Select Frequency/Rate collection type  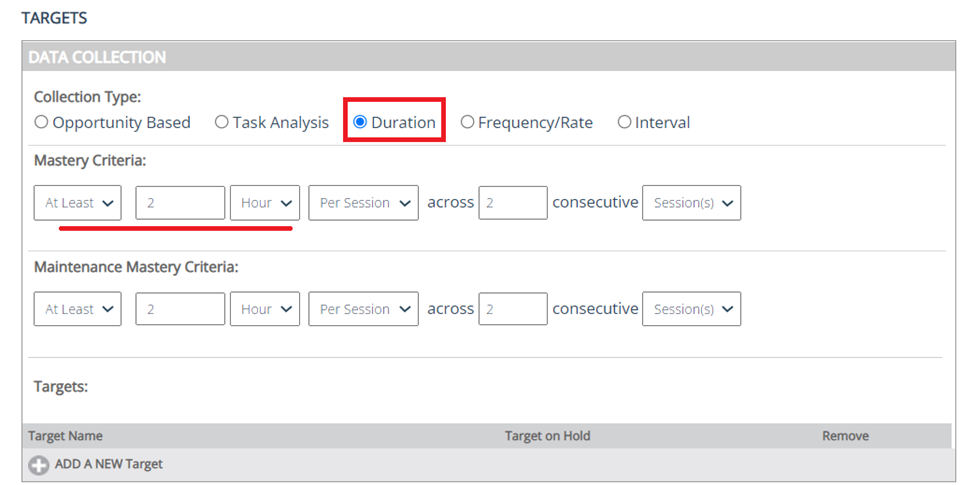467,123
